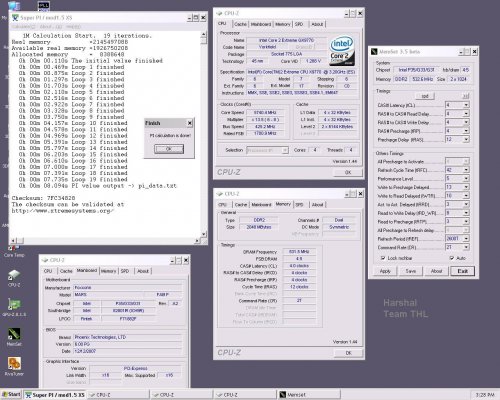Viewport: 500px width, 400px height.
Task: Switch to Super PI taskbar button
Action: pos(55,395)
